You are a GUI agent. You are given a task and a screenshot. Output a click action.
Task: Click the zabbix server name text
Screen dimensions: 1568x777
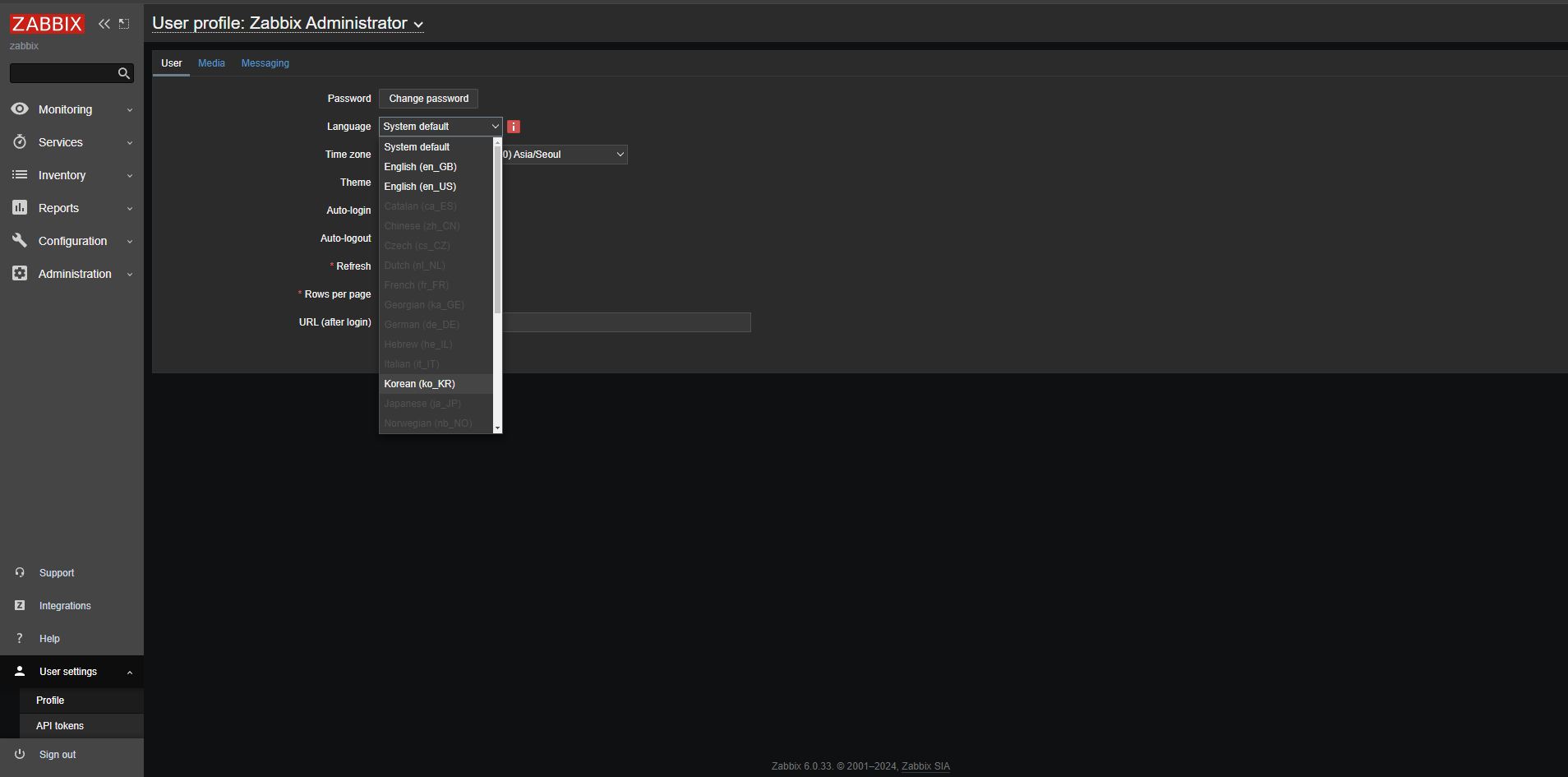click(x=24, y=46)
